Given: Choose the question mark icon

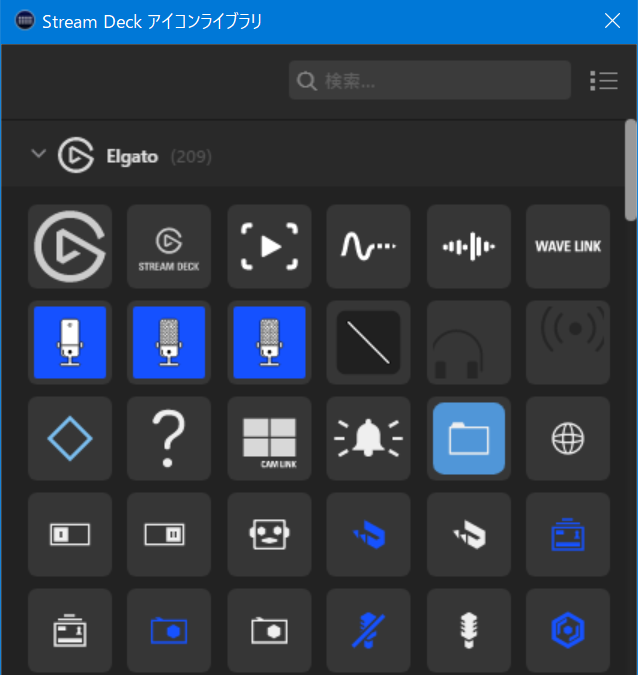Looking at the screenshot, I should pos(169,438).
